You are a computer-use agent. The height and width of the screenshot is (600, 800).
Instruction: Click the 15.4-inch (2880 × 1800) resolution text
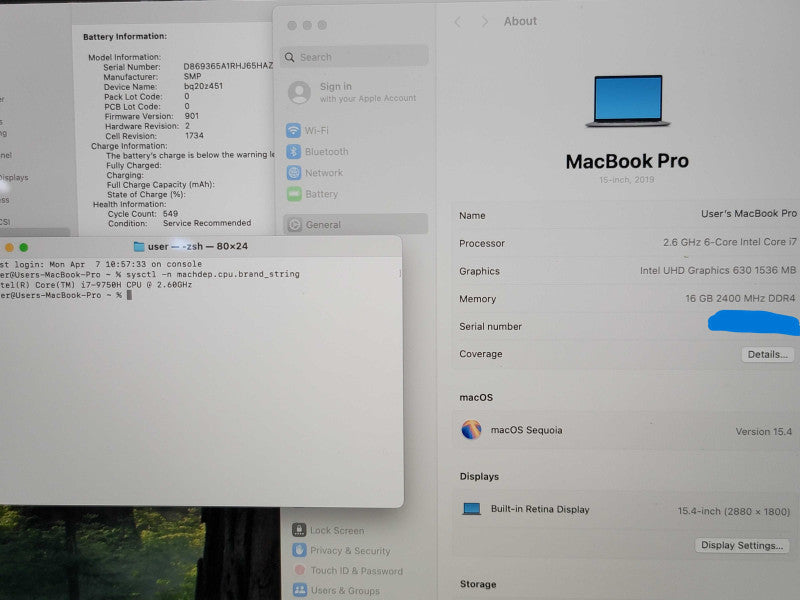coord(734,511)
